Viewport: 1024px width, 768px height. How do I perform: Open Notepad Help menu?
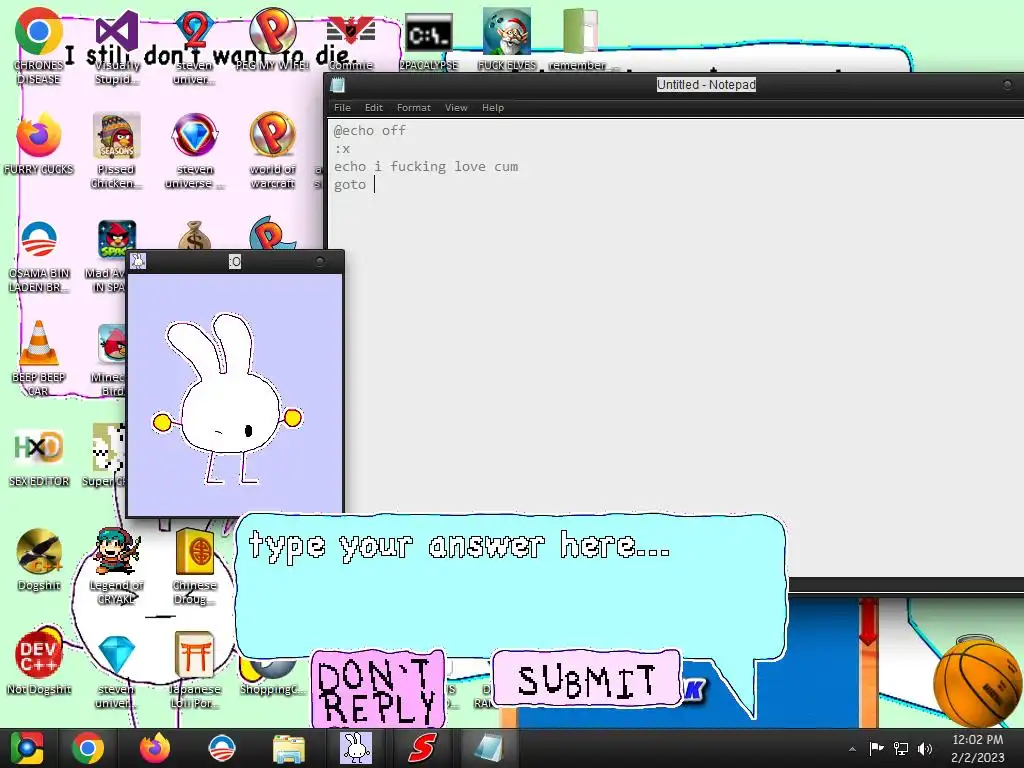[492, 108]
